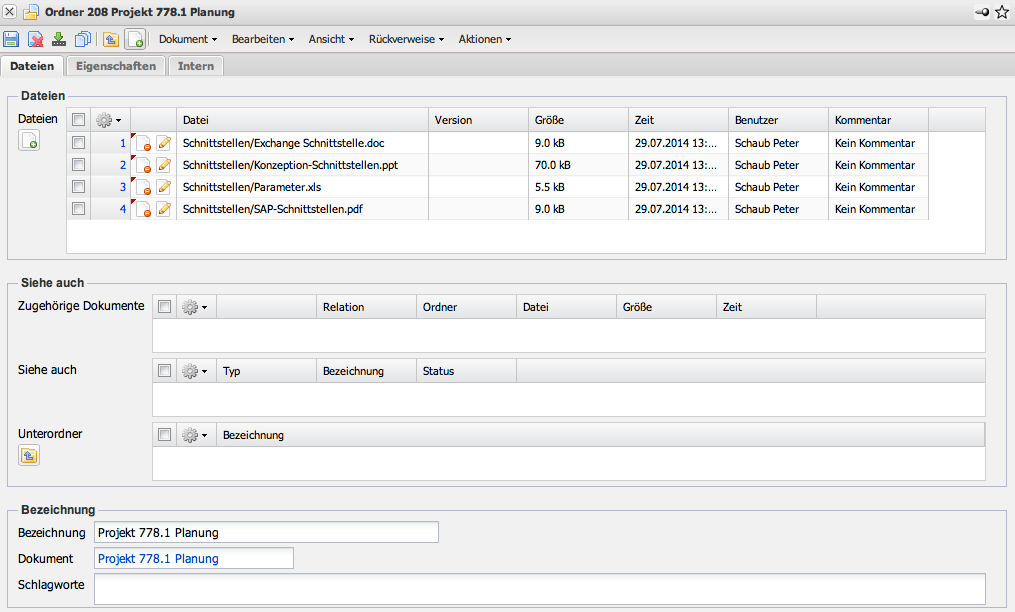Viewport: 1015px width, 612px height.
Task: Expand the Rückverweise dropdown menu
Action: point(406,39)
